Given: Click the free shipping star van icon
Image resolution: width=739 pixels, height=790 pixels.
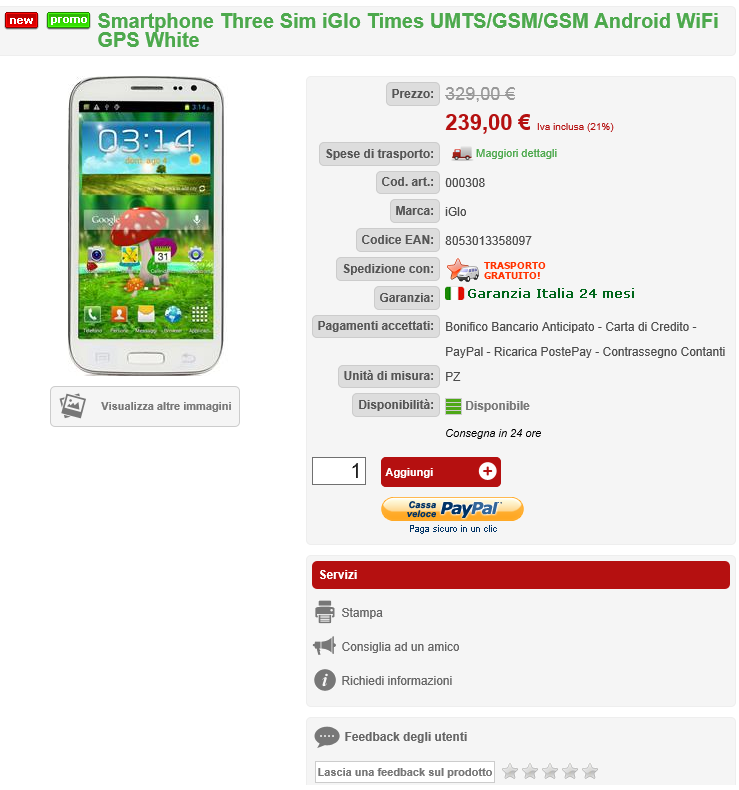Looking at the screenshot, I should 462,270.
